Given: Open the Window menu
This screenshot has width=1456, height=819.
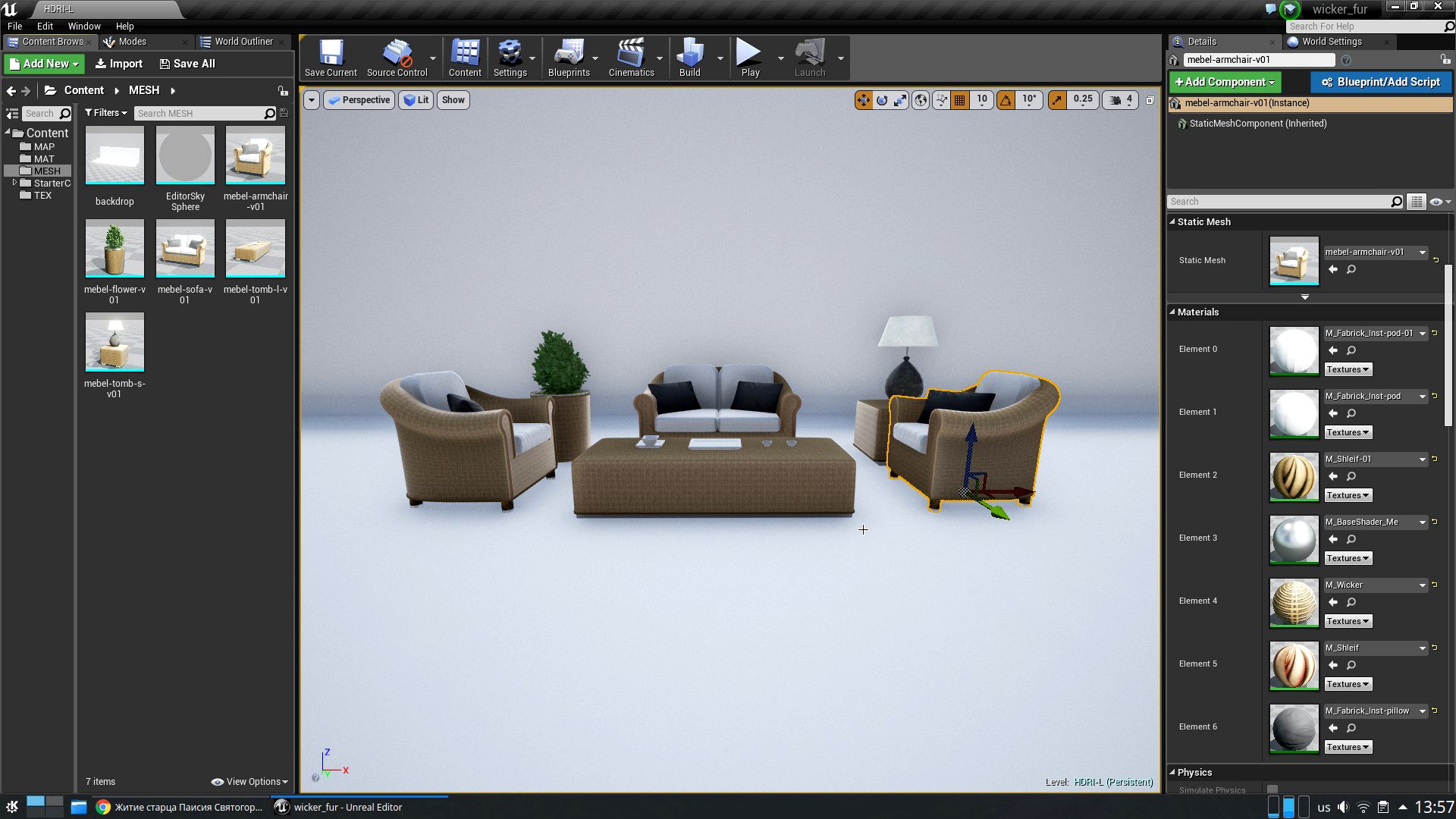Looking at the screenshot, I should click(x=83, y=26).
